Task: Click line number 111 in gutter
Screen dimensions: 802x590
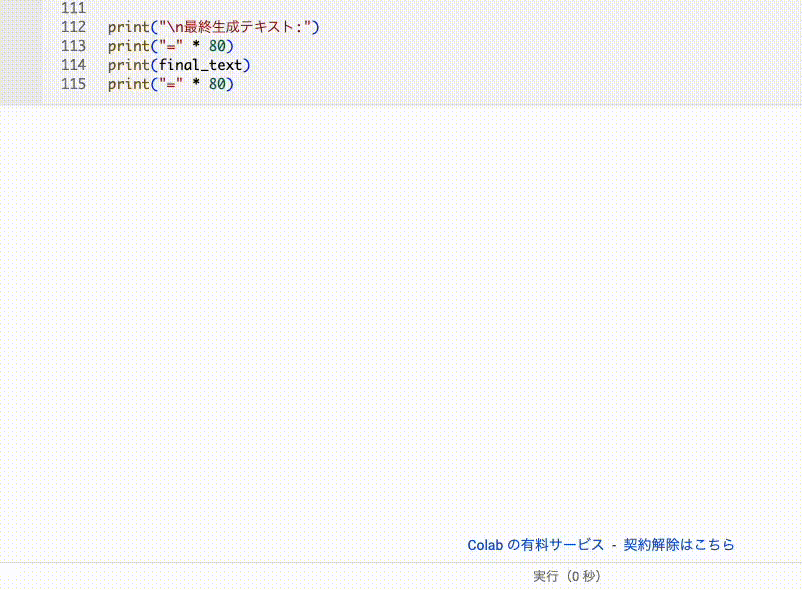Action: [x=74, y=8]
